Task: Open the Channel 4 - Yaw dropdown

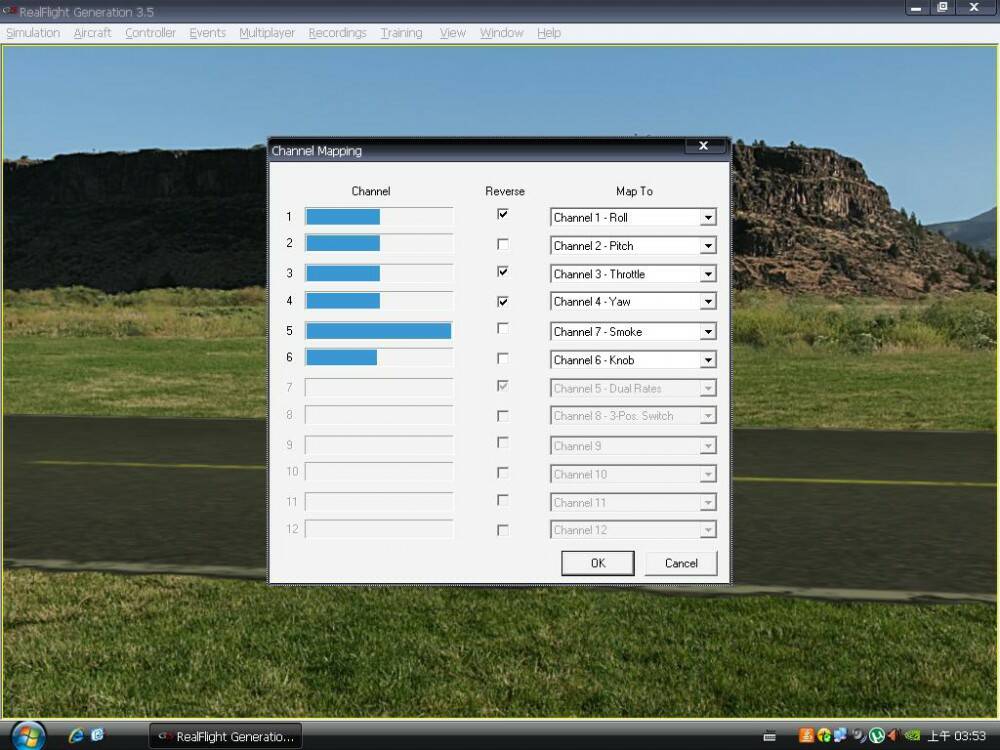Action: tap(633, 302)
